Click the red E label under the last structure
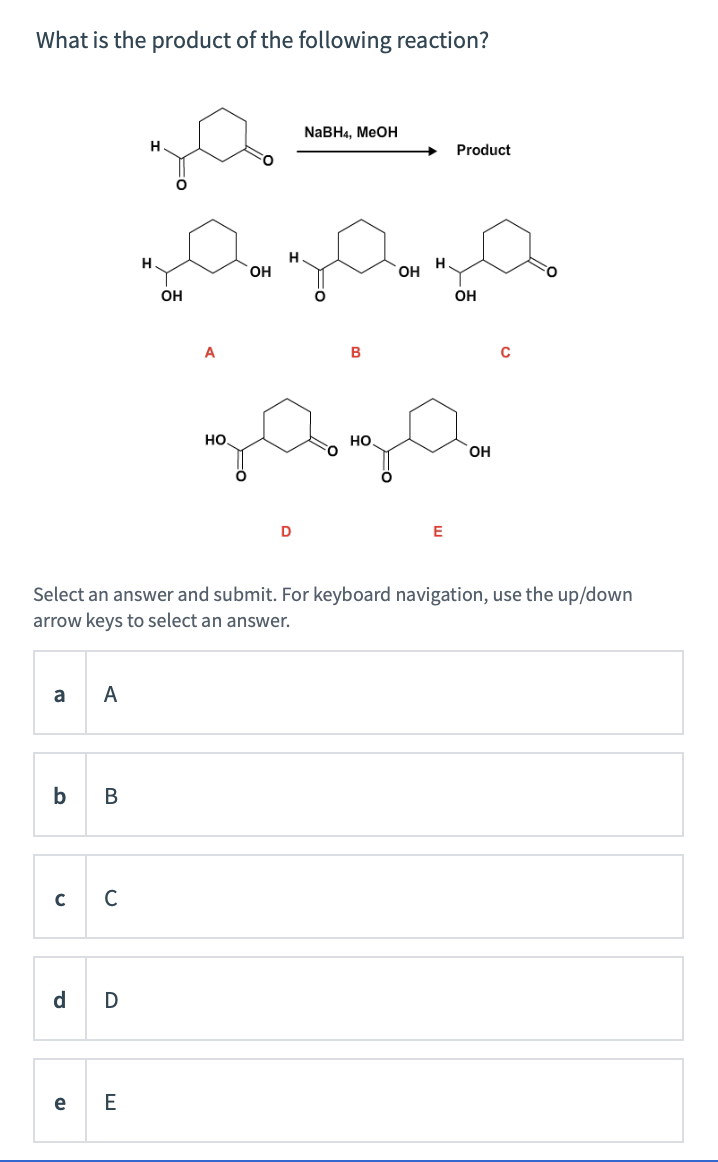718x1162 pixels. (x=437, y=531)
